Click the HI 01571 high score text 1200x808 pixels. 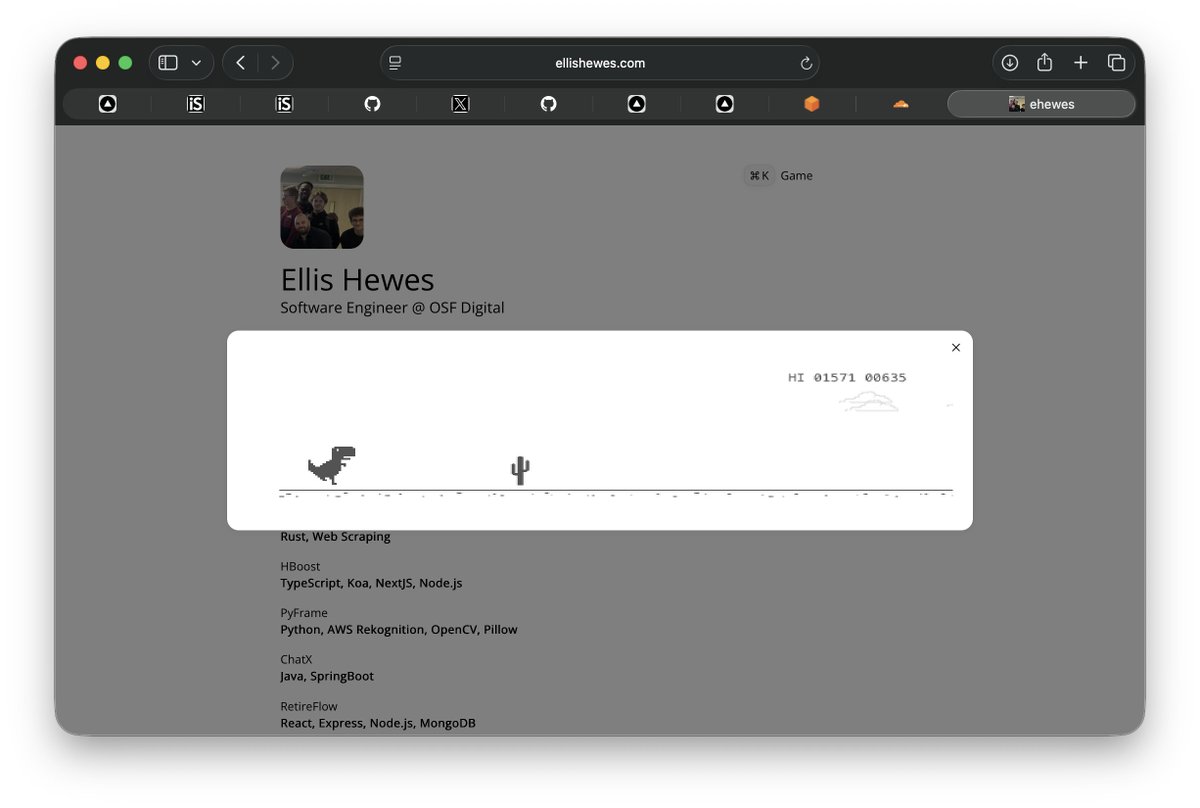[x=821, y=377]
